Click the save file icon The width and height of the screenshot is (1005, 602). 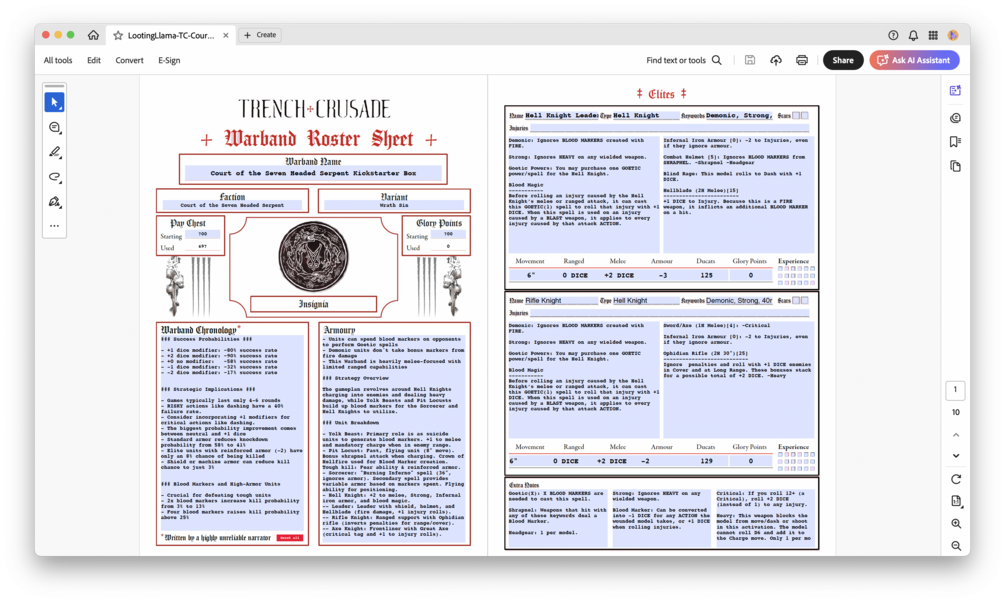click(750, 60)
